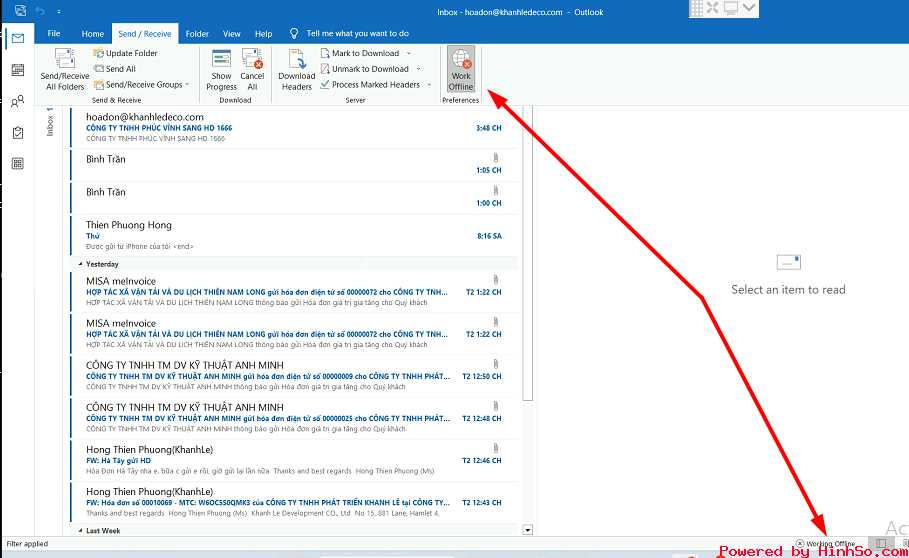The height and width of the screenshot is (558, 909).
Task: Collapse the Last Week message group
Action: (x=81, y=531)
